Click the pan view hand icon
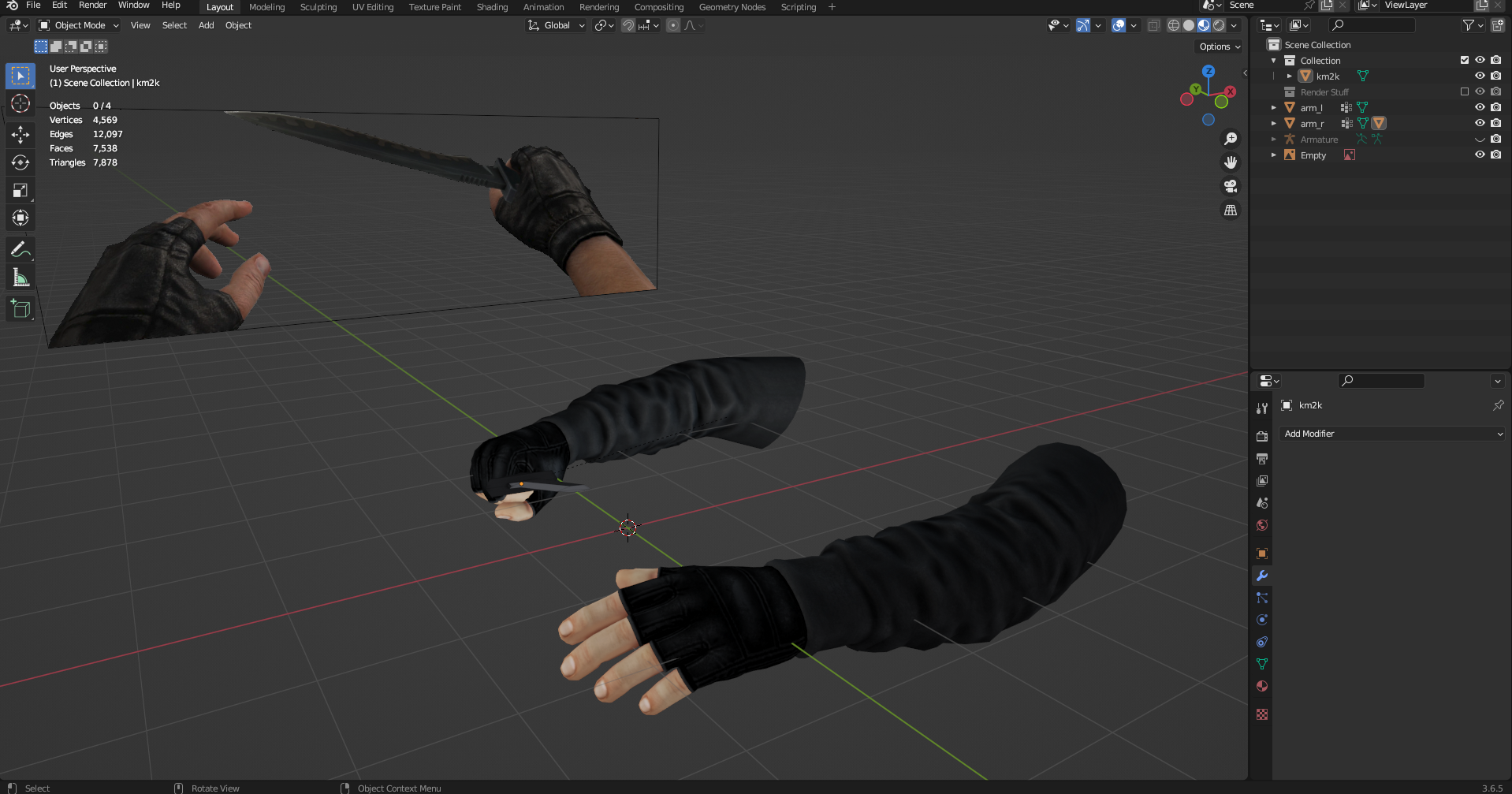Viewport: 1512px width, 794px height. tap(1230, 162)
